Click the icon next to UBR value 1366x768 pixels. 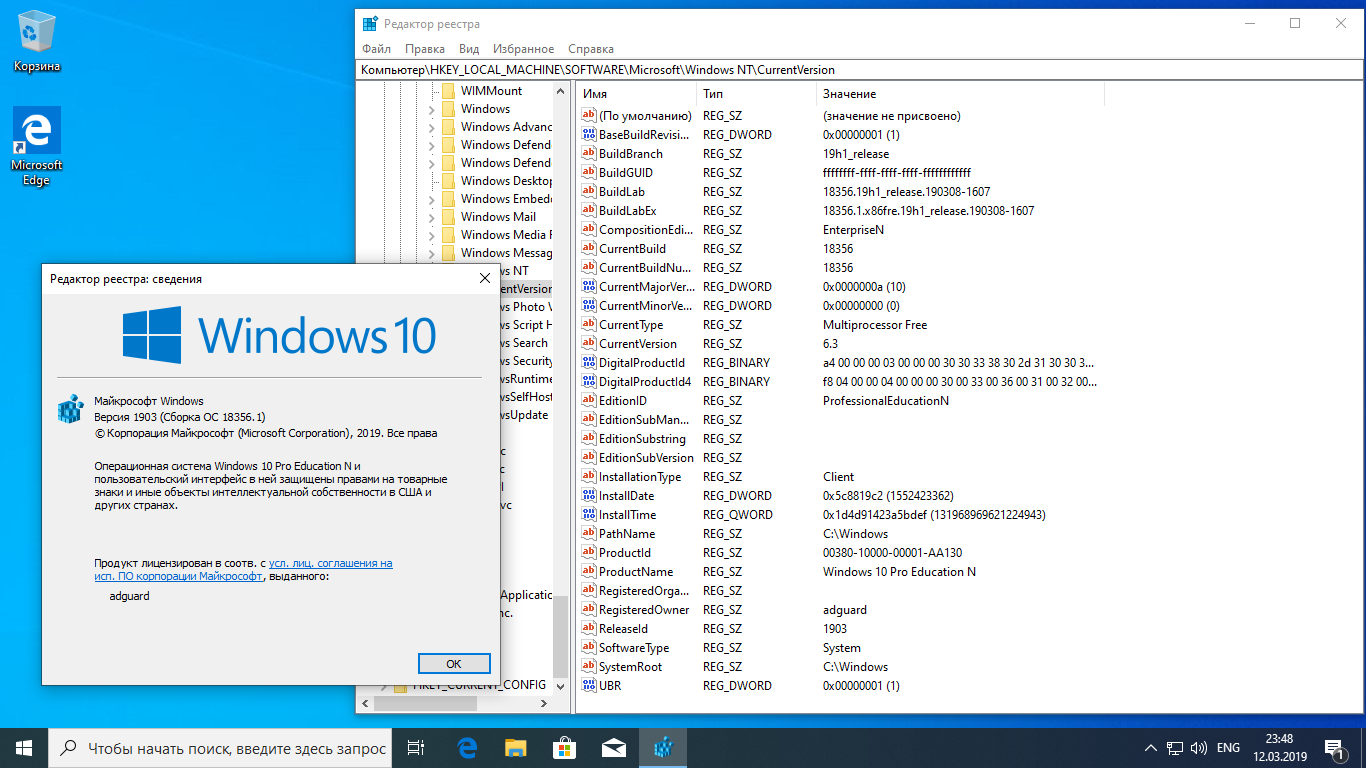[588, 686]
